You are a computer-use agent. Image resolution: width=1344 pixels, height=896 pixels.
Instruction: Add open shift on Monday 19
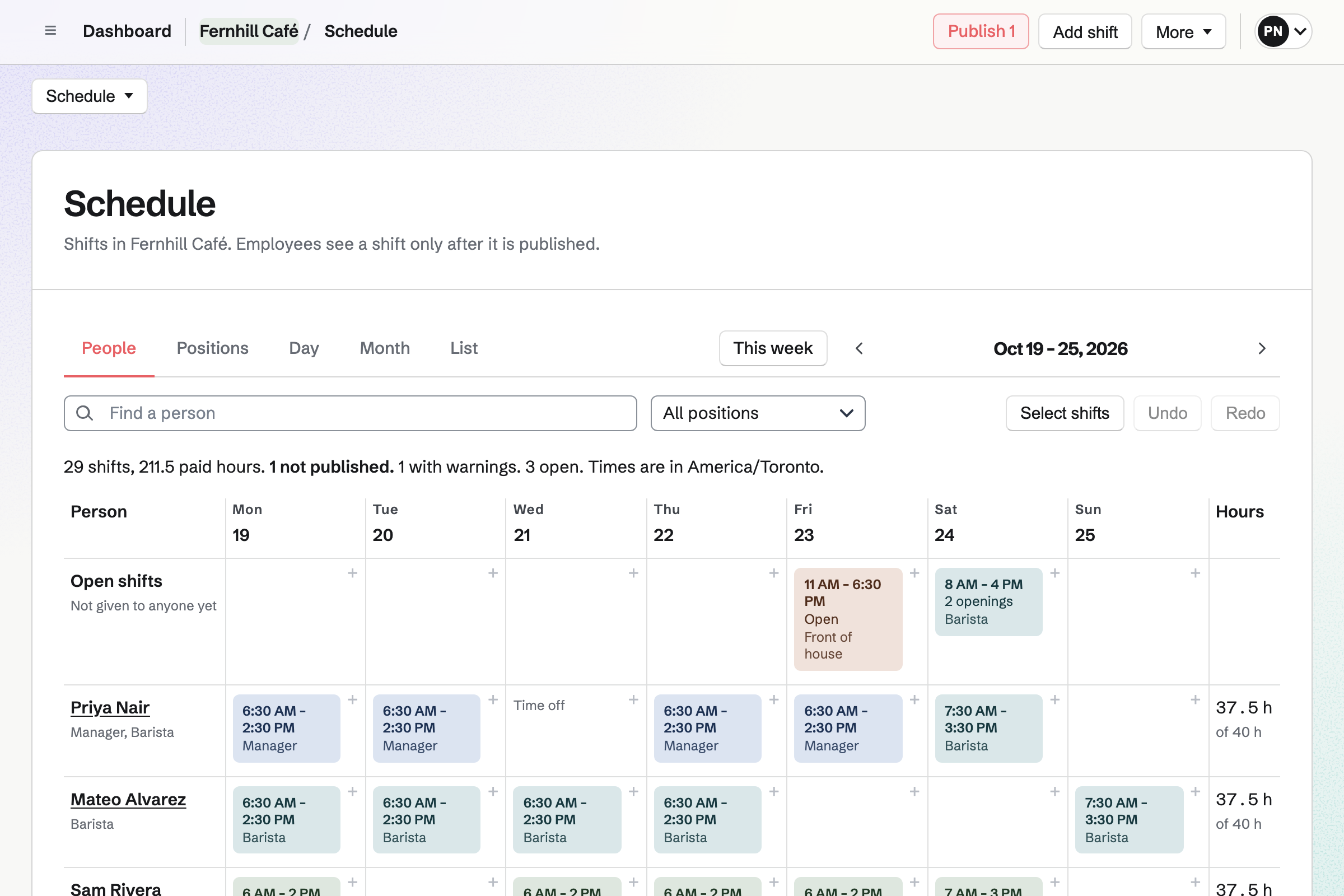[x=353, y=573]
